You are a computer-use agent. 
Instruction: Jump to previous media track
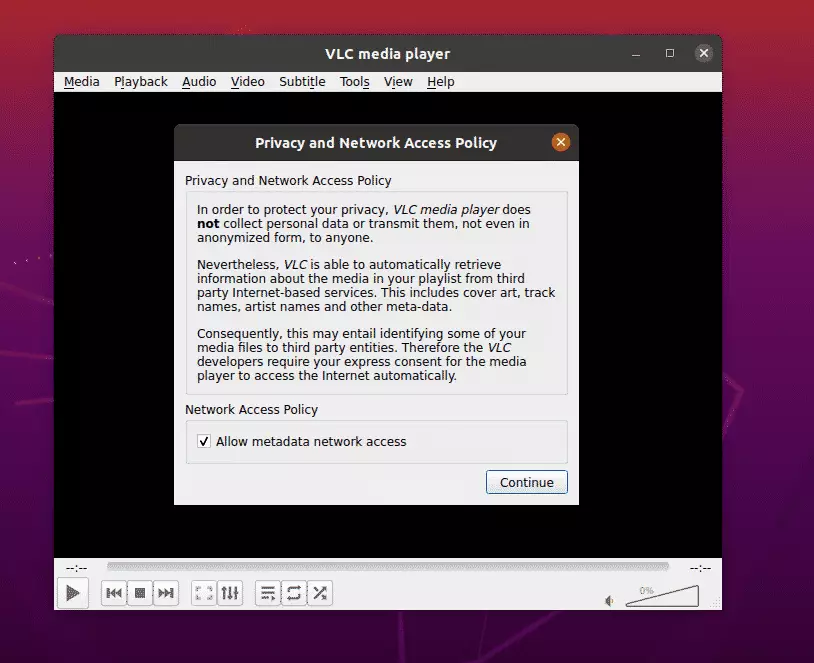pos(114,592)
